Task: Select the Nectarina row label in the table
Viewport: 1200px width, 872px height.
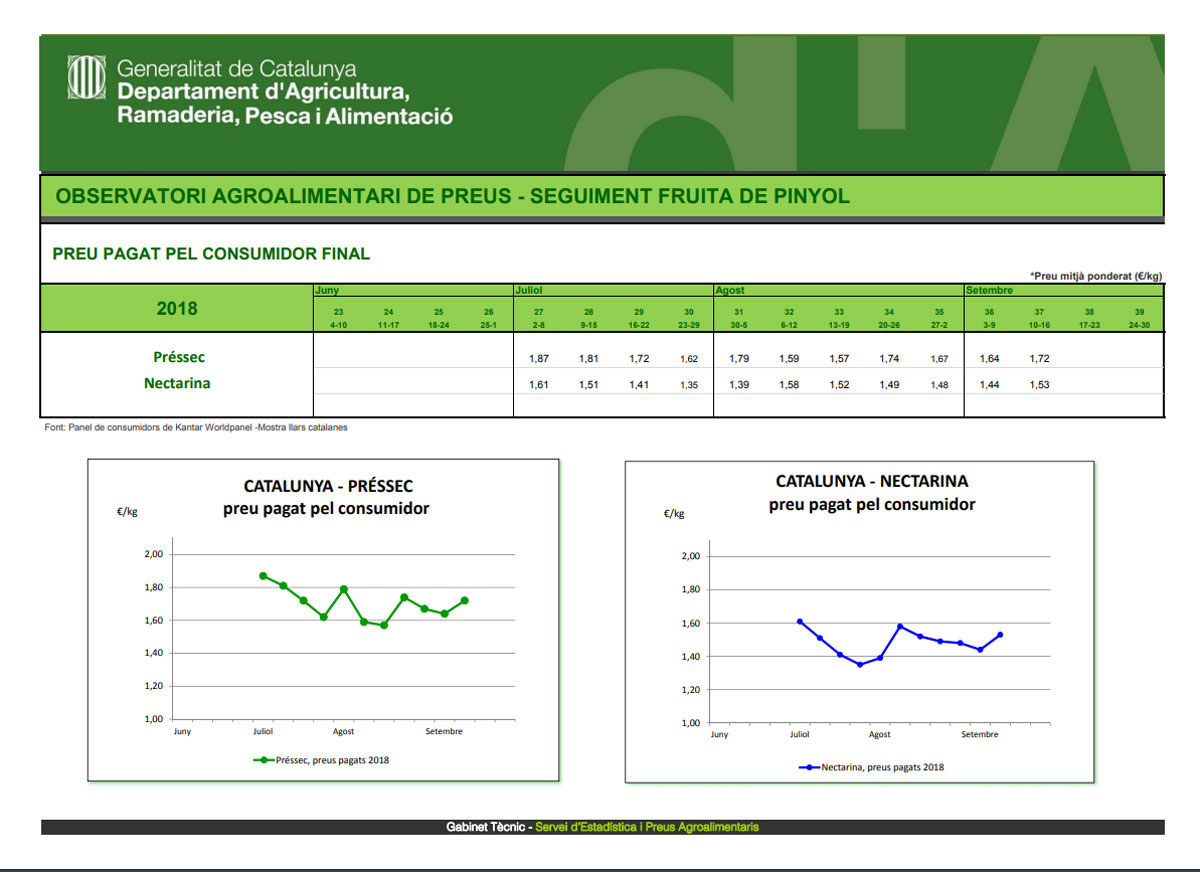Action: click(177, 383)
